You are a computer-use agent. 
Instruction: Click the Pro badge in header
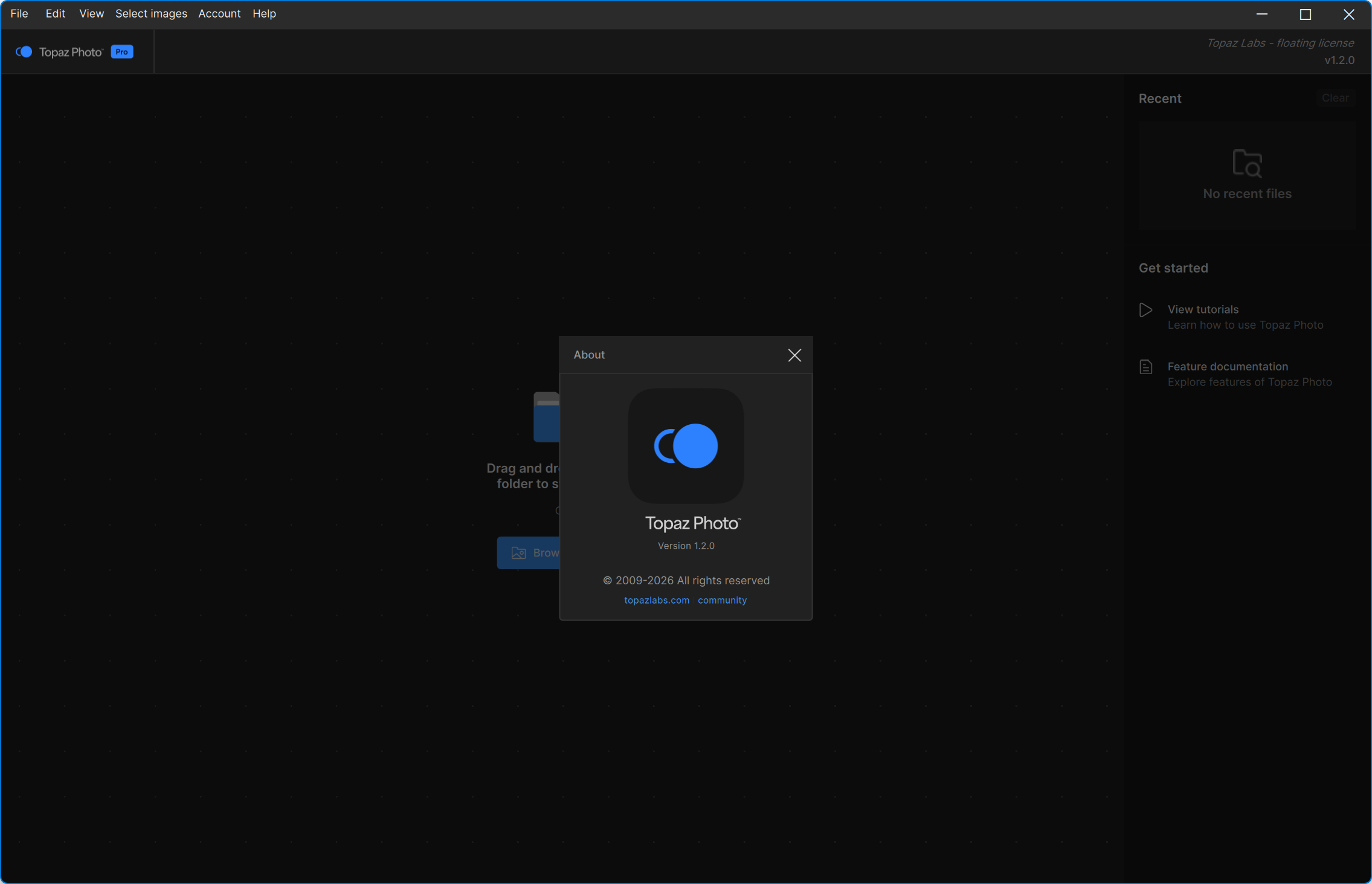(121, 52)
